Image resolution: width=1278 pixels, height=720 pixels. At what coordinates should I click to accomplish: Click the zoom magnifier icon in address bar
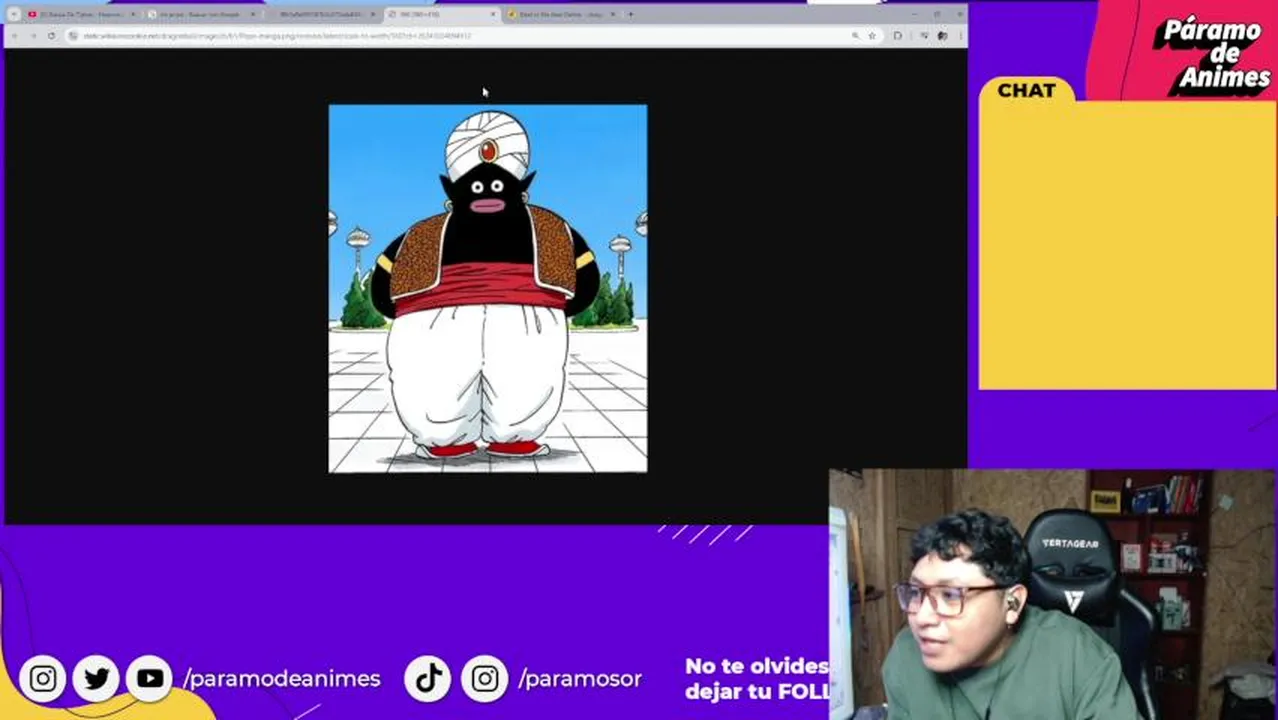coord(855,36)
